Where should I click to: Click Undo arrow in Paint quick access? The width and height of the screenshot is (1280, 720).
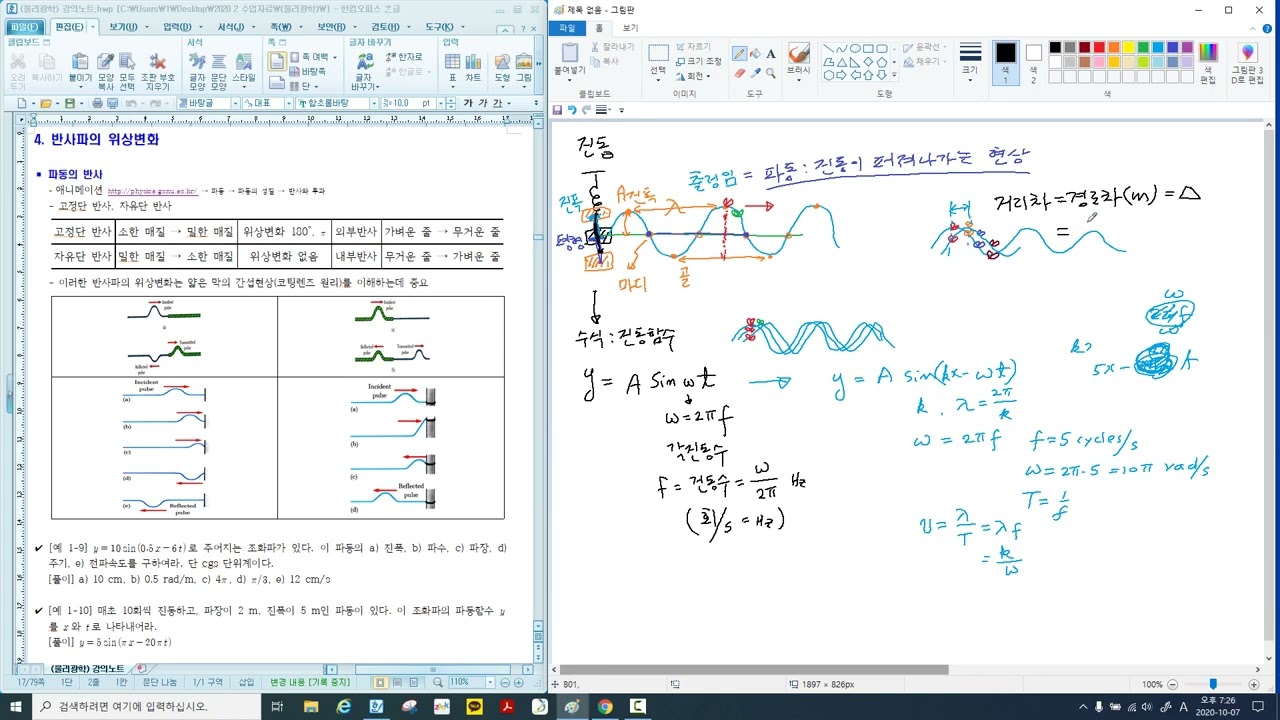573,110
